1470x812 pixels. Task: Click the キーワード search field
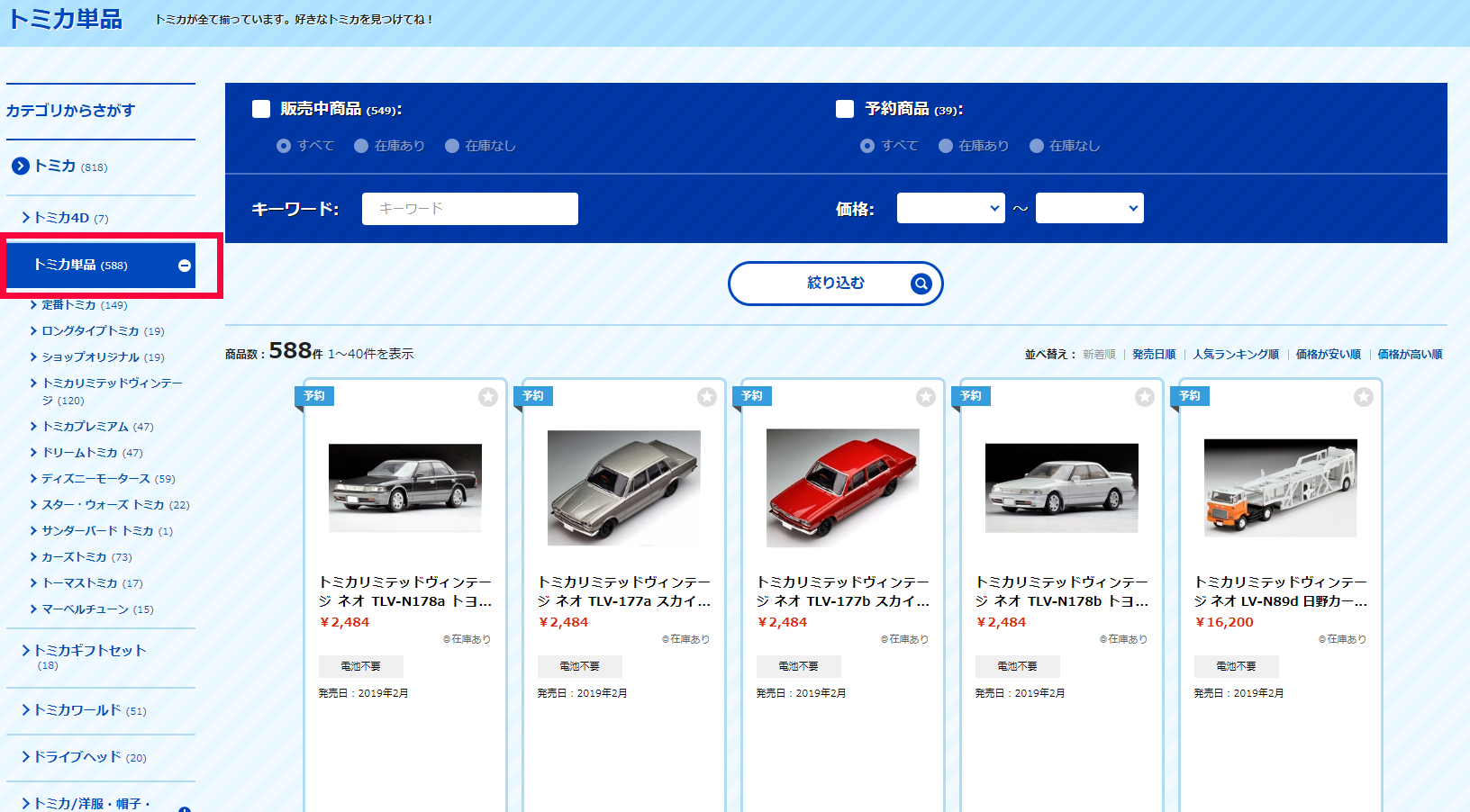469,209
